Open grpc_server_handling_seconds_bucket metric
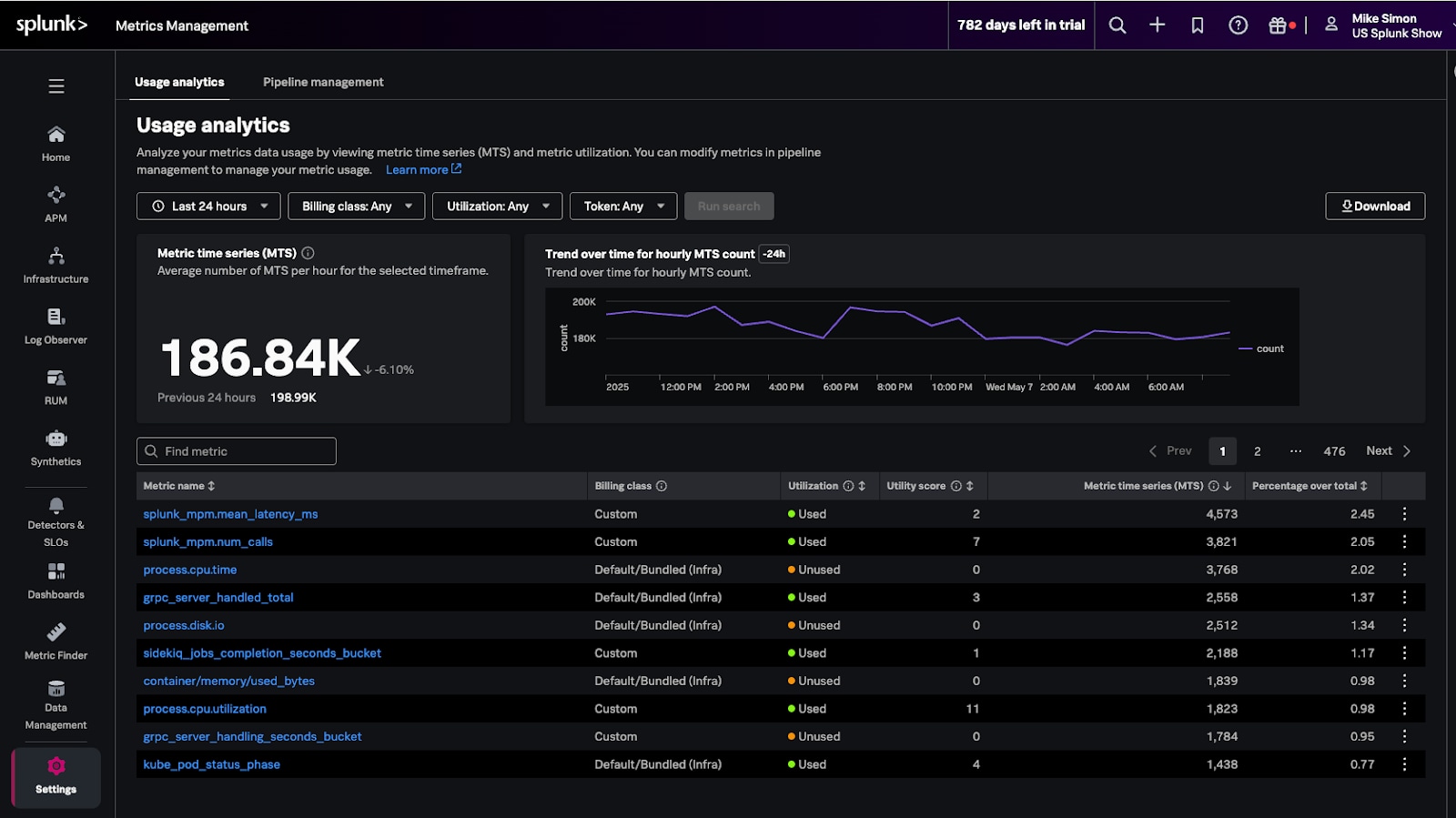1456x818 pixels. pyautogui.click(x=252, y=737)
